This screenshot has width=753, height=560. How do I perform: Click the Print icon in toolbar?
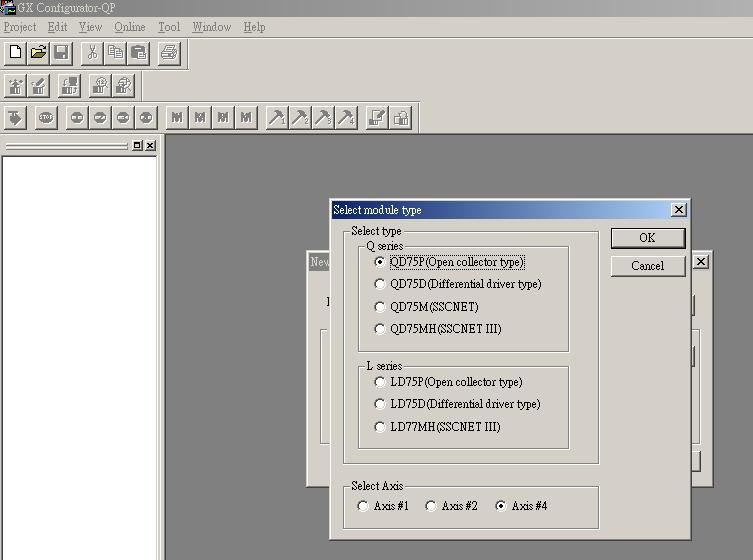169,53
